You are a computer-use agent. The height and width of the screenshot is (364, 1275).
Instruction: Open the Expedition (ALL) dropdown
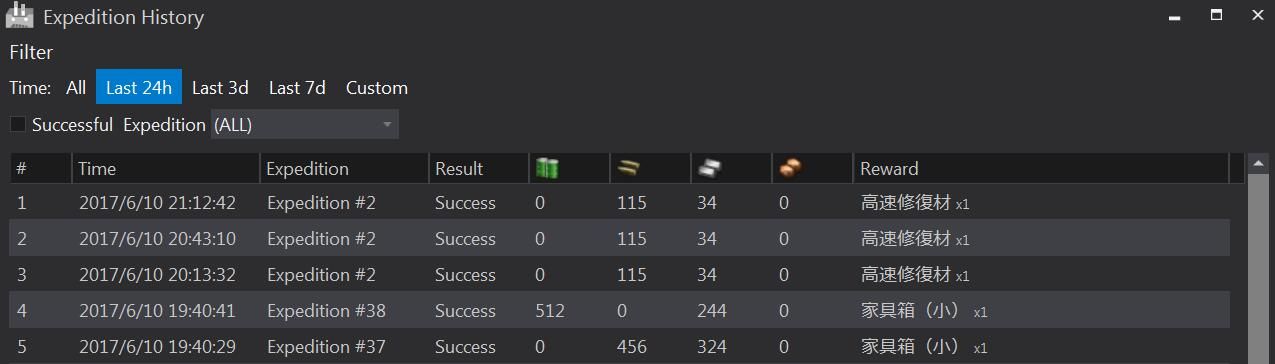tap(304, 125)
